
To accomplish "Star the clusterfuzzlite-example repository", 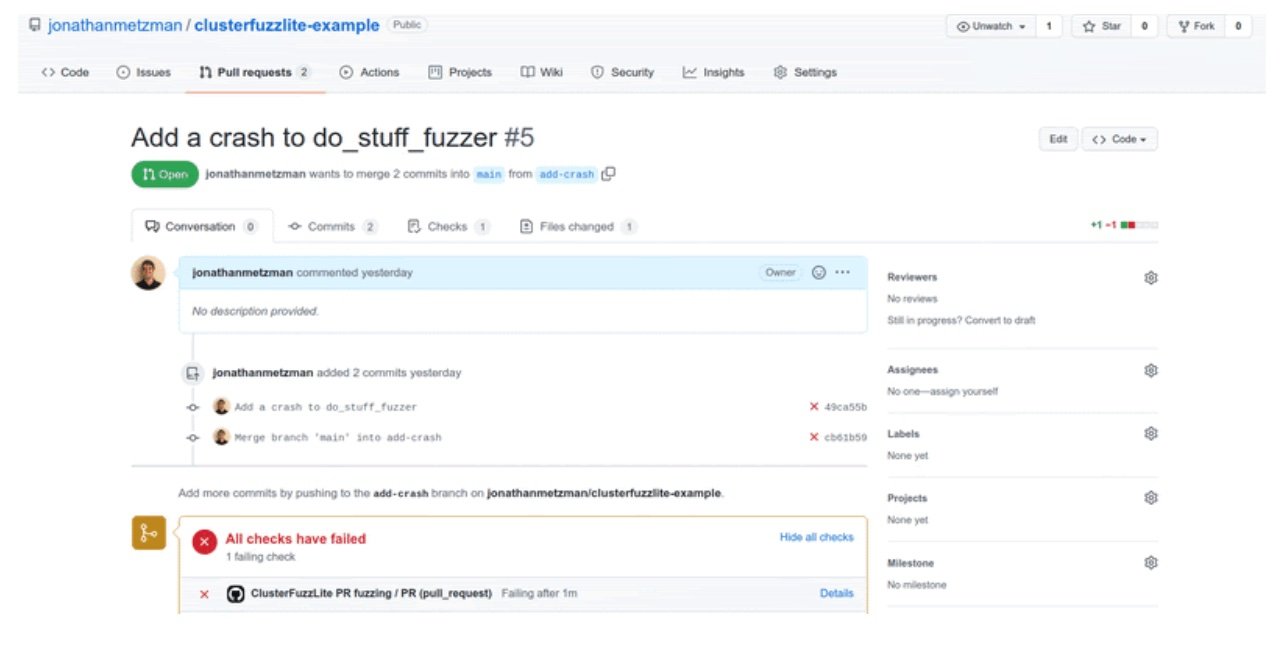I will coord(1102,27).
